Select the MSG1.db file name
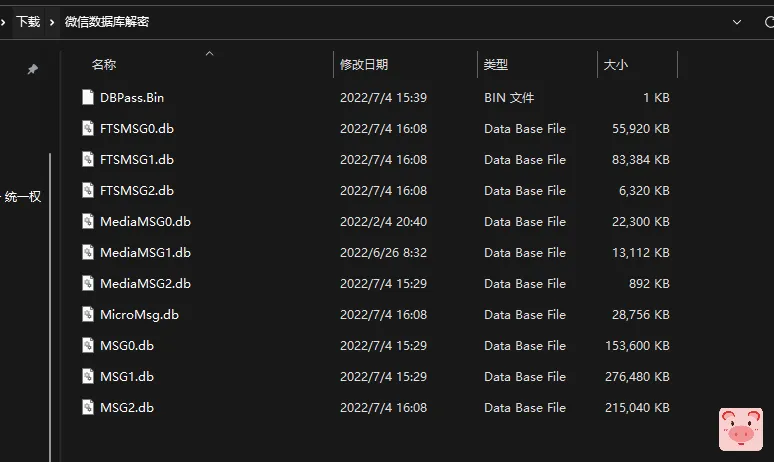 (x=127, y=377)
